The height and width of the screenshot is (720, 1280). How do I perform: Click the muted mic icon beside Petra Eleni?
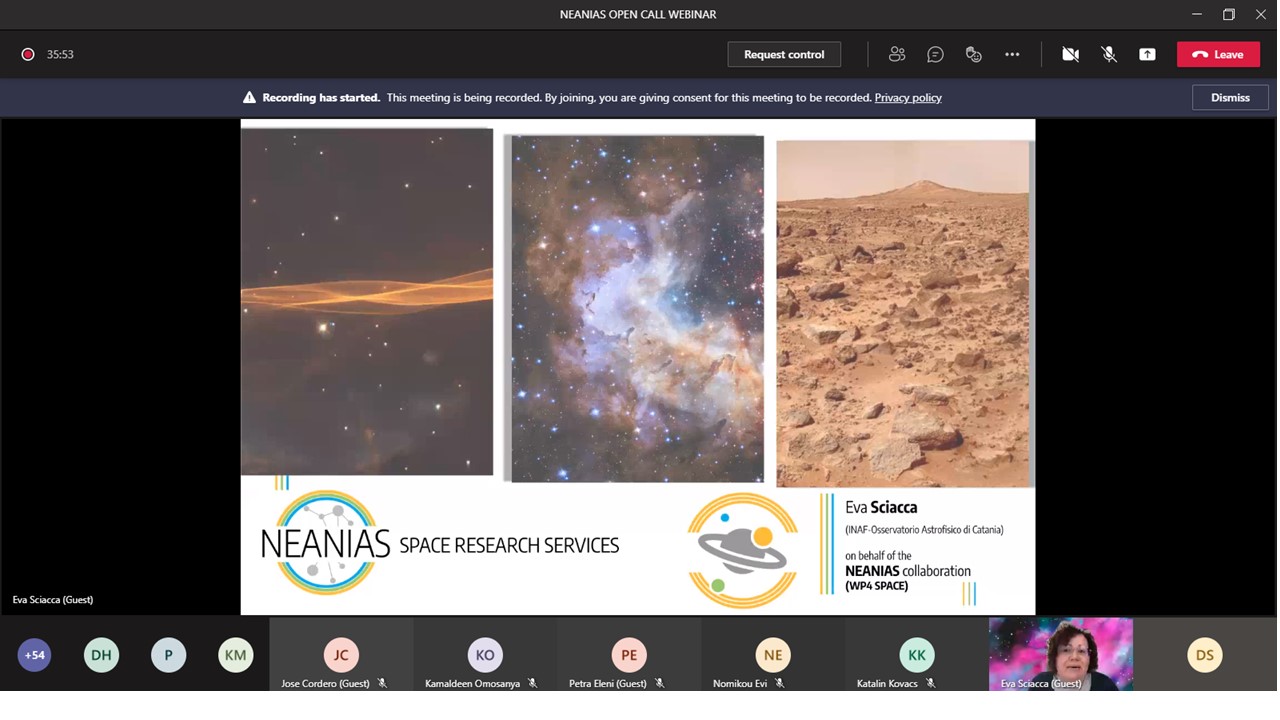click(x=659, y=684)
